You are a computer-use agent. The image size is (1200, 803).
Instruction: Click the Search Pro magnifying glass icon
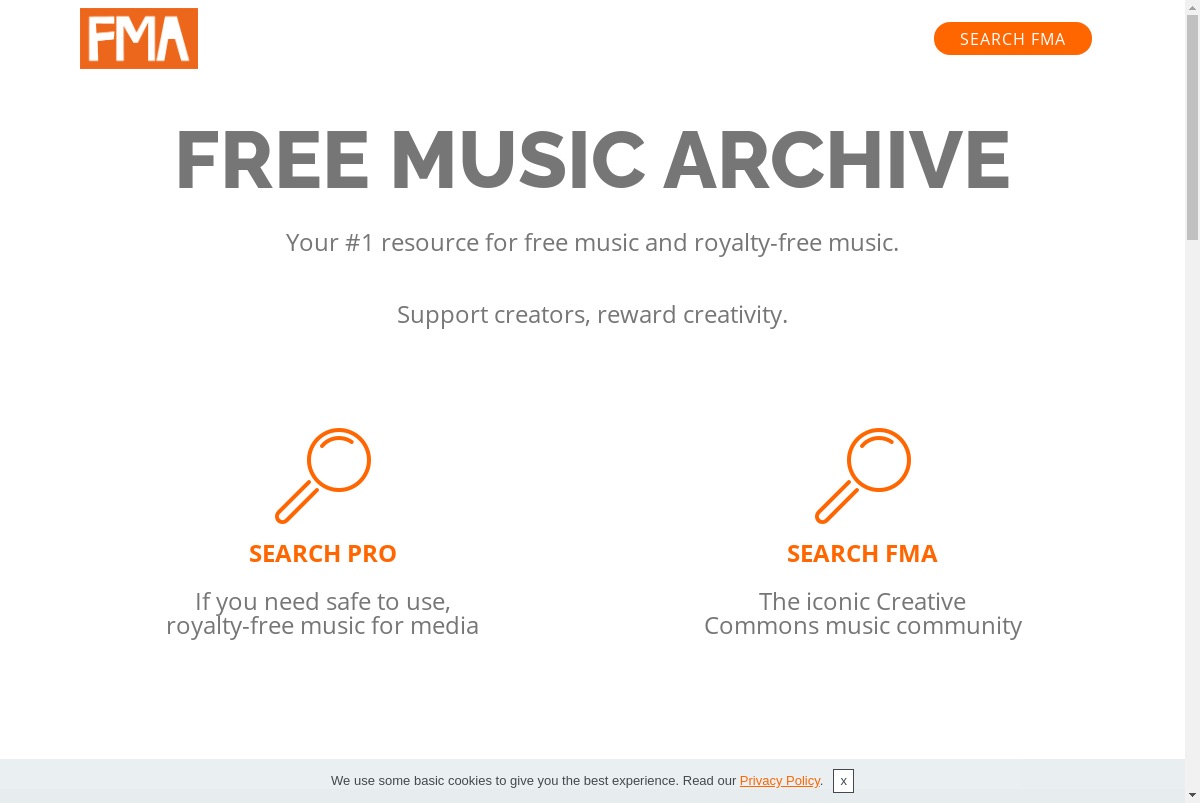[x=323, y=476]
